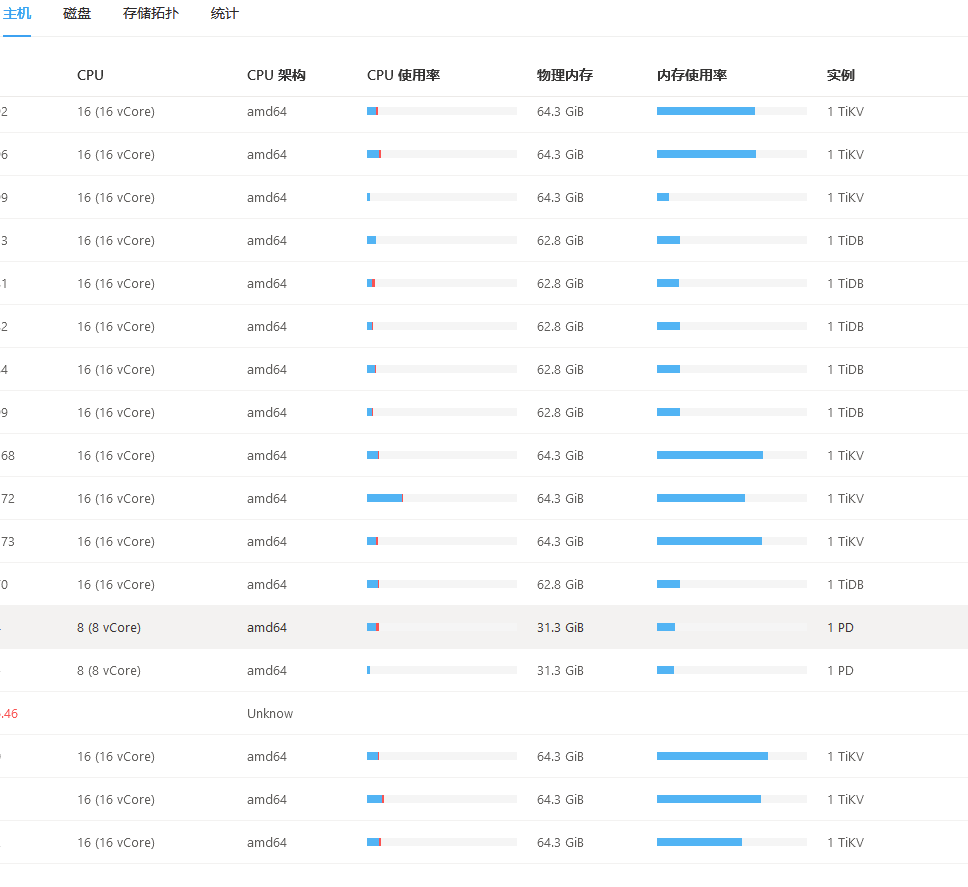Click 1 TiKV for host ending 6
Screen dimensions: 968x887
click(x=845, y=154)
